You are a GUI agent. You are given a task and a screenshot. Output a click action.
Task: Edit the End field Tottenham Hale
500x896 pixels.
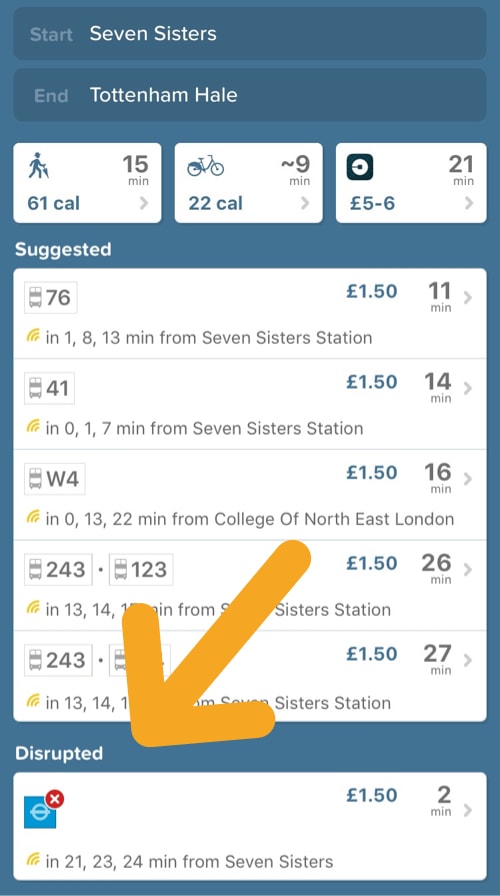point(250,95)
